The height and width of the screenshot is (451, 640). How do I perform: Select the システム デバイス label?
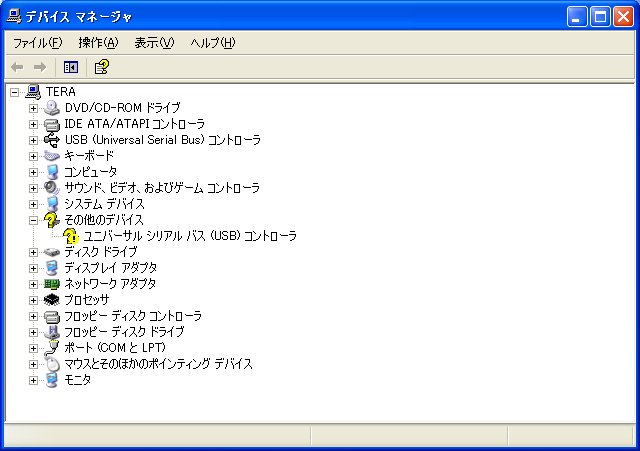pyautogui.click(x=104, y=204)
